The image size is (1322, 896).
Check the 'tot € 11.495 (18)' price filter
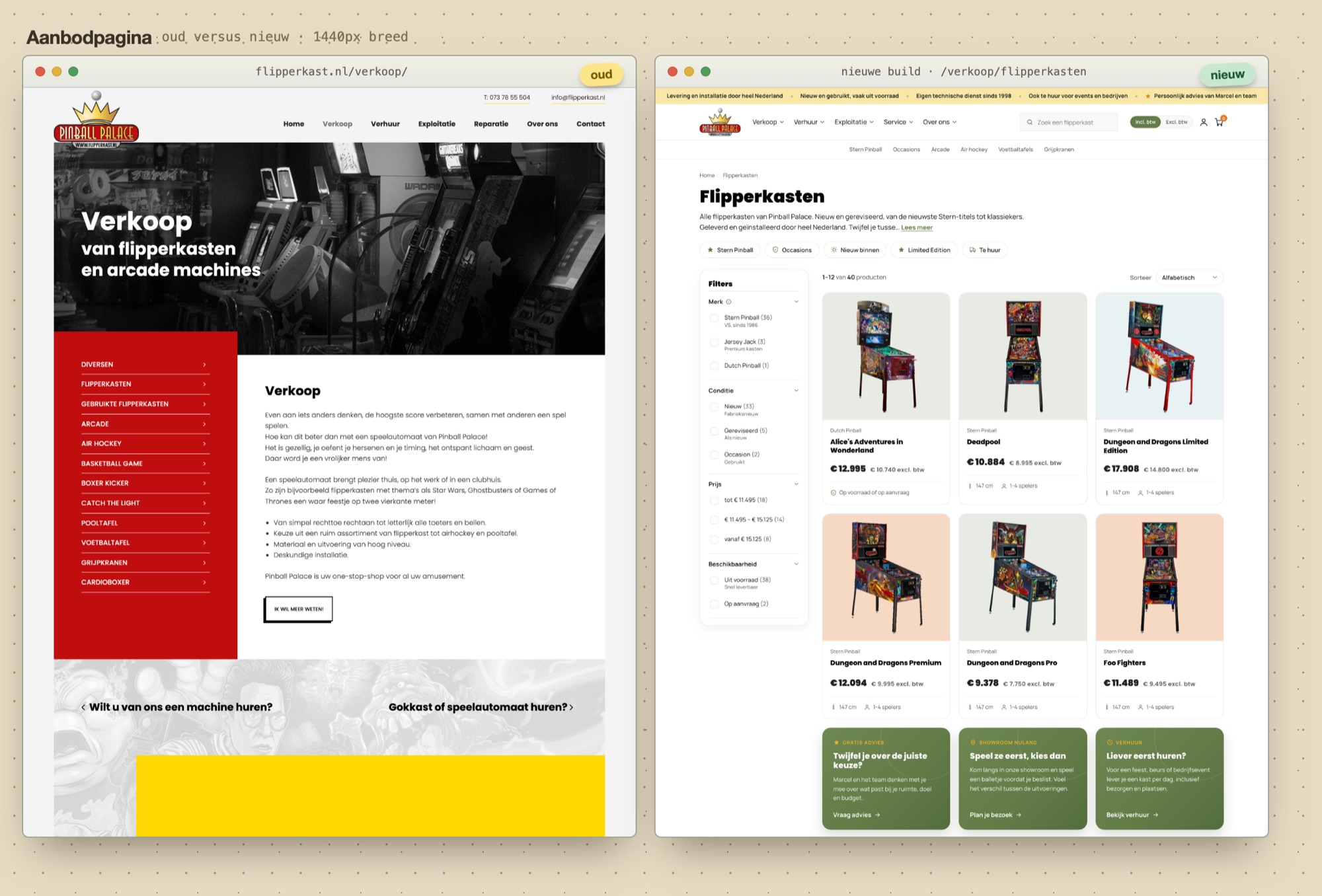[714, 500]
